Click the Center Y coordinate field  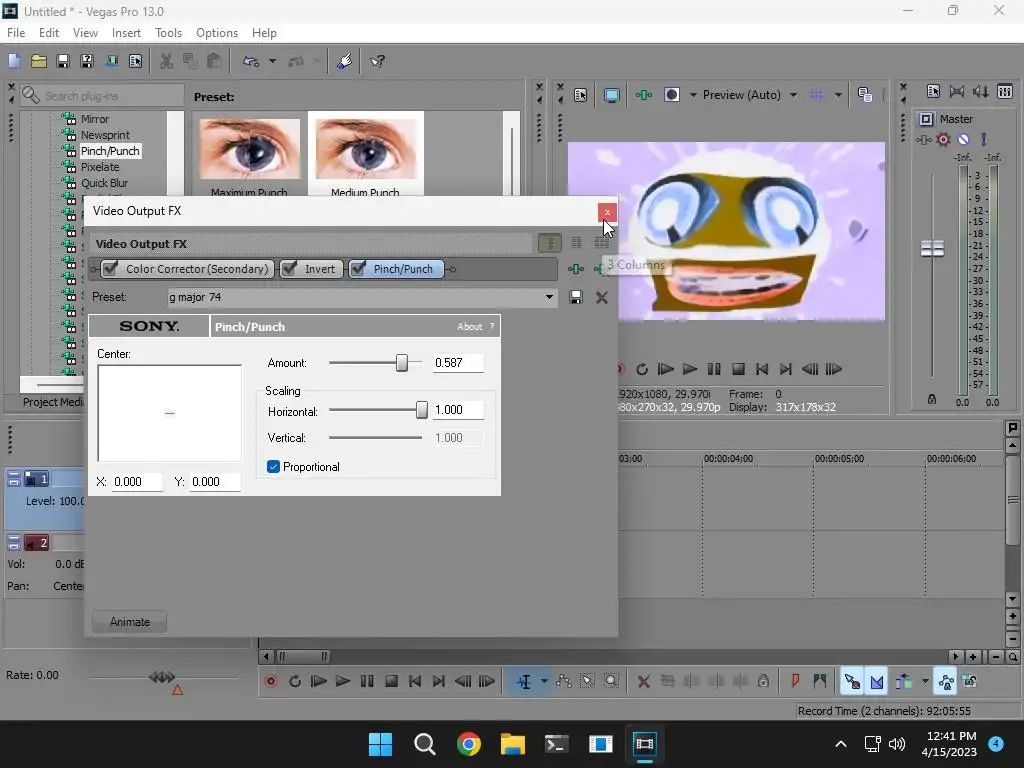click(215, 482)
